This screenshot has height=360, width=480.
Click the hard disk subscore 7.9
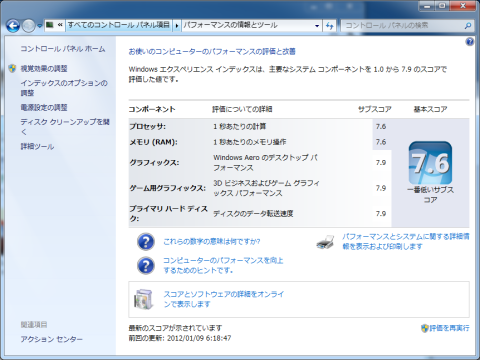pyautogui.click(x=381, y=213)
